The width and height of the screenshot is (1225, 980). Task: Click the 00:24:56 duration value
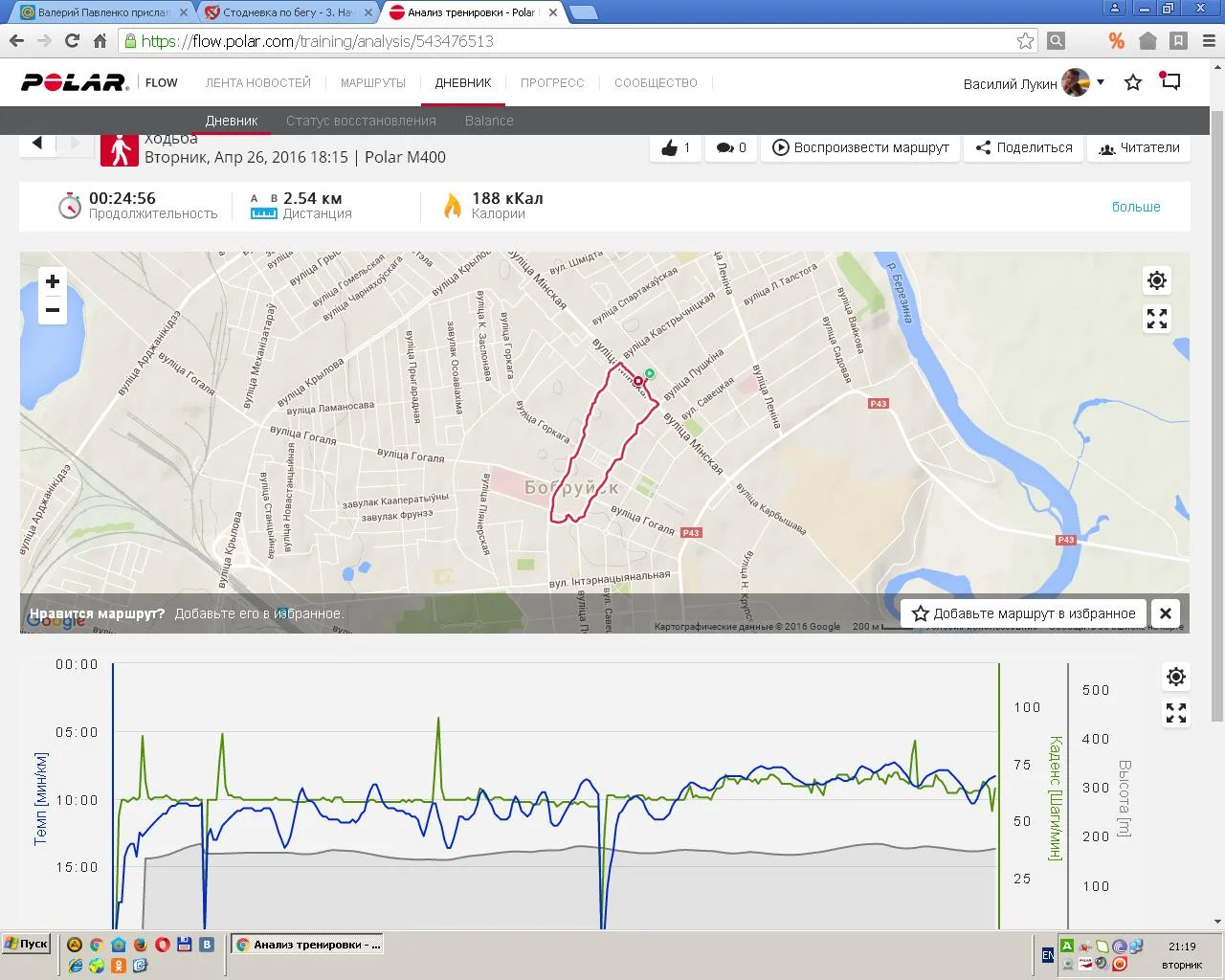(x=122, y=198)
